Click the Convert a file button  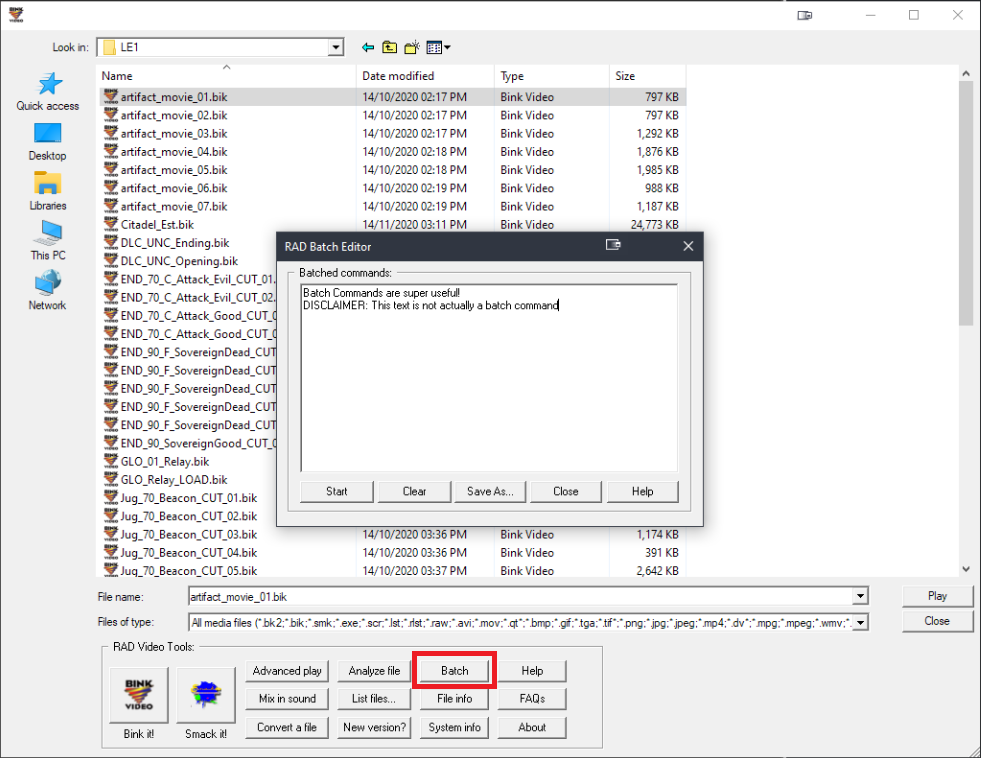(287, 727)
